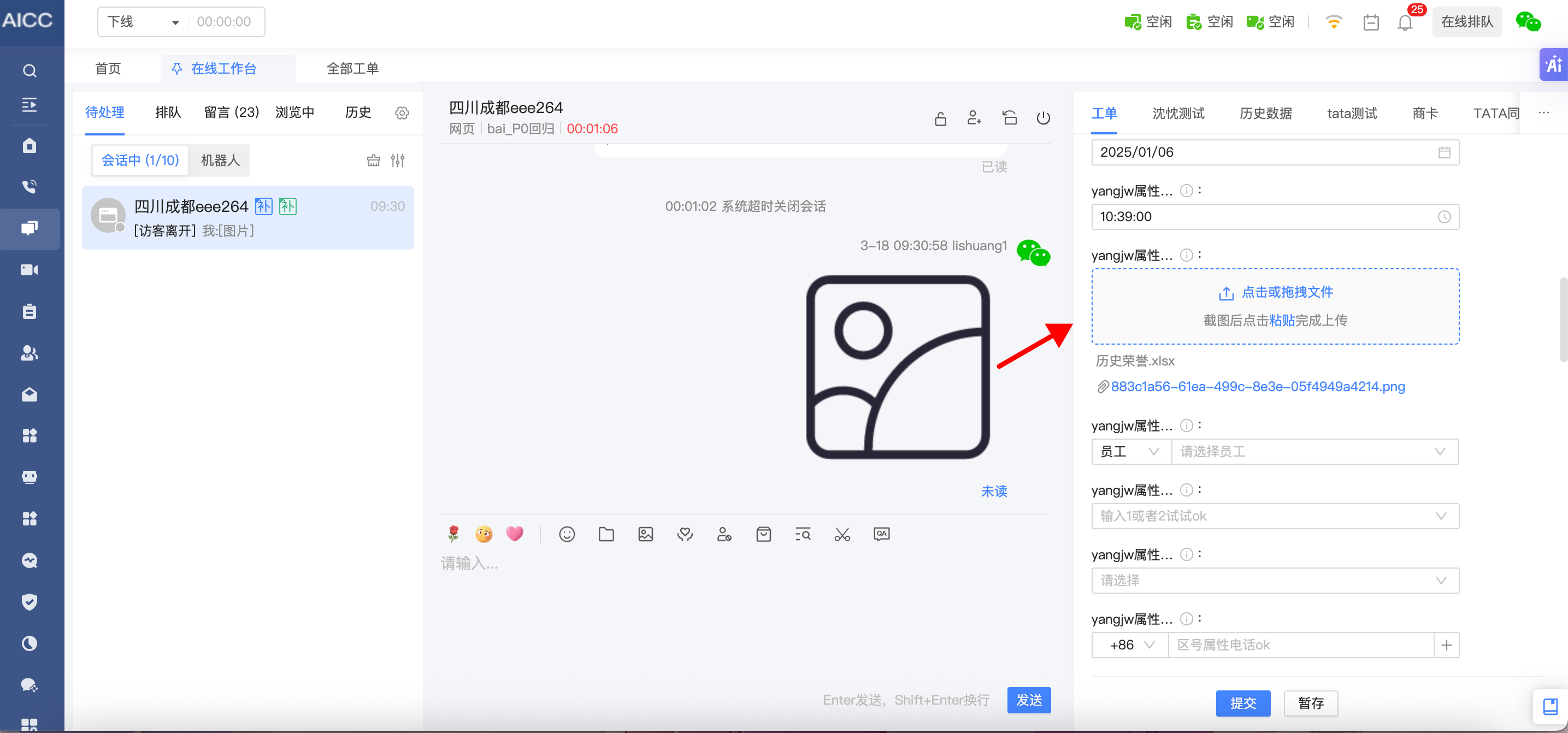
Task: Switch to the 机器人 session toggle
Action: pyautogui.click(x=220, y=161)
